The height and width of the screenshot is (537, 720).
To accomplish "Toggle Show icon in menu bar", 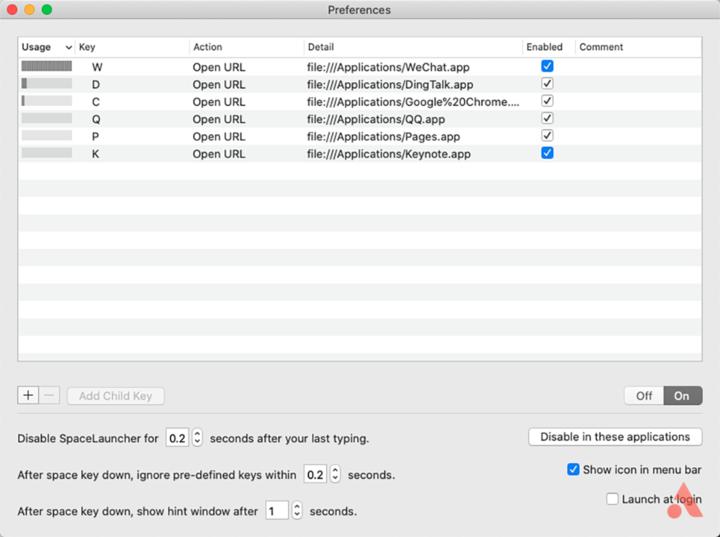I will (x=574, y=469).
